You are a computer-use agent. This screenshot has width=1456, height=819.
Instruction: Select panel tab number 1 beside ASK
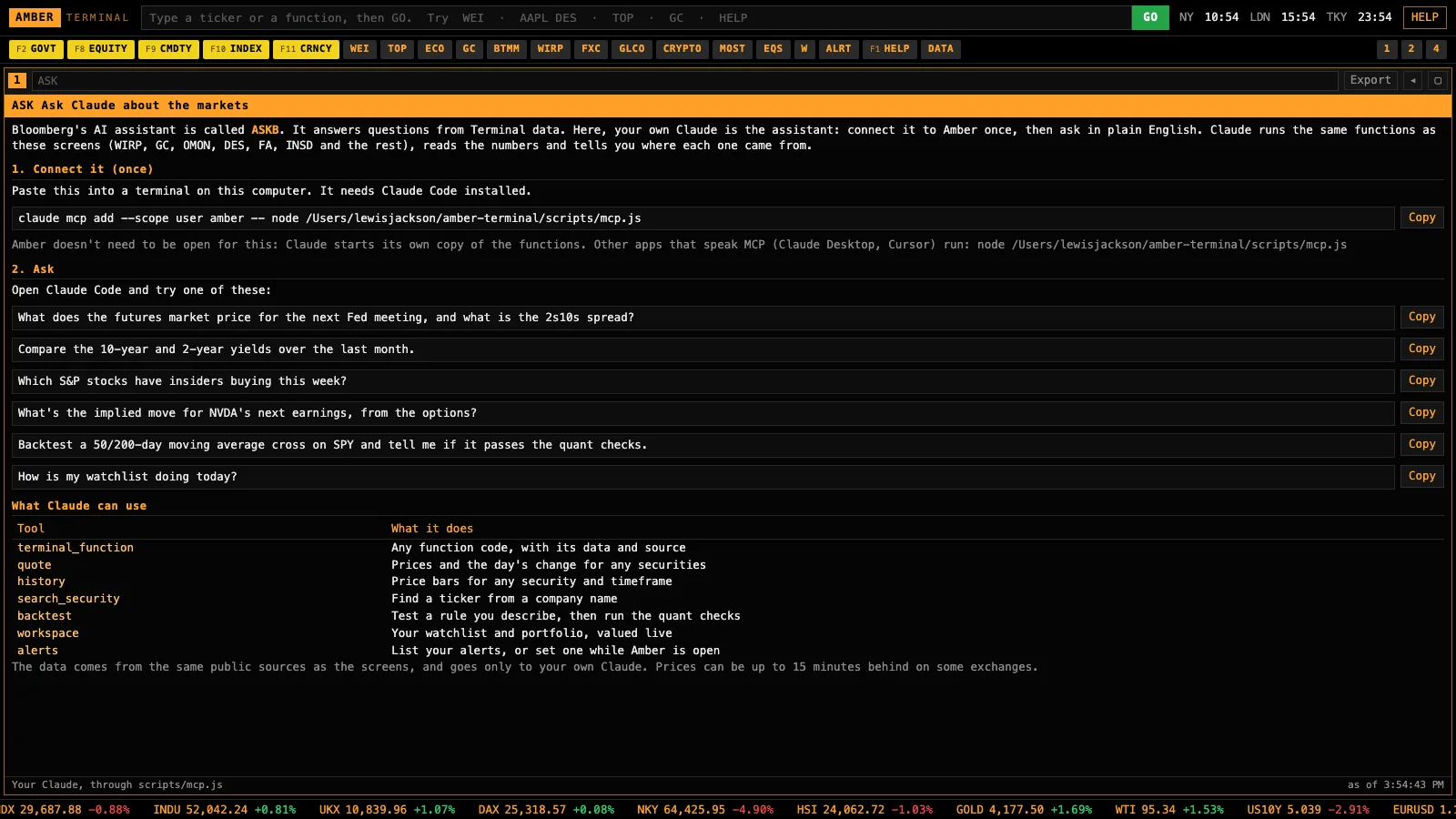(17, 80)
